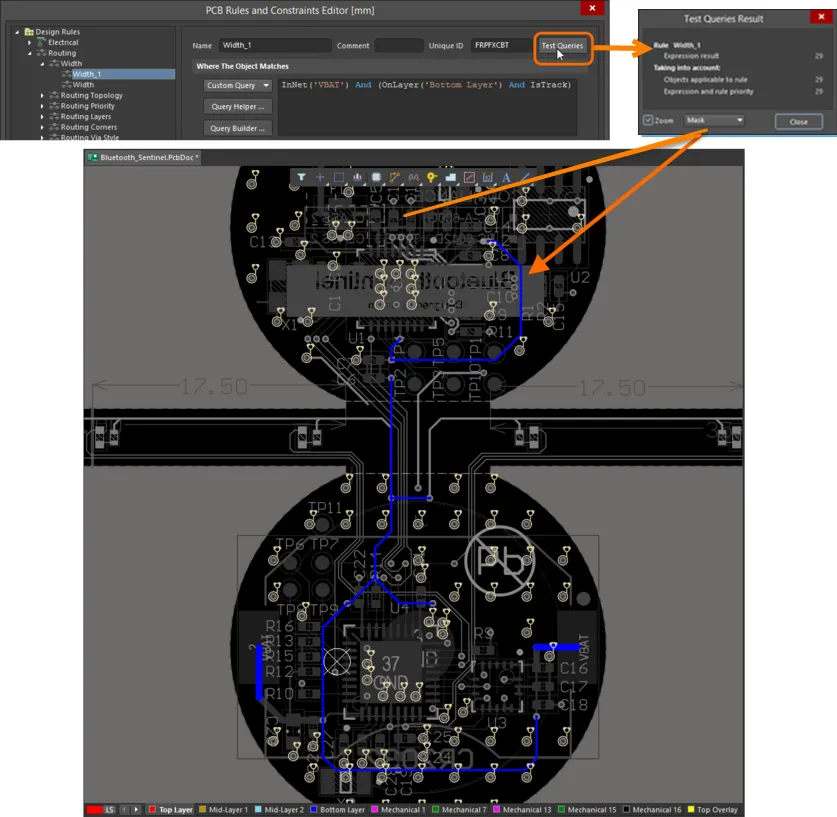Click the Top Layer red color swatch

coord(152,810)
